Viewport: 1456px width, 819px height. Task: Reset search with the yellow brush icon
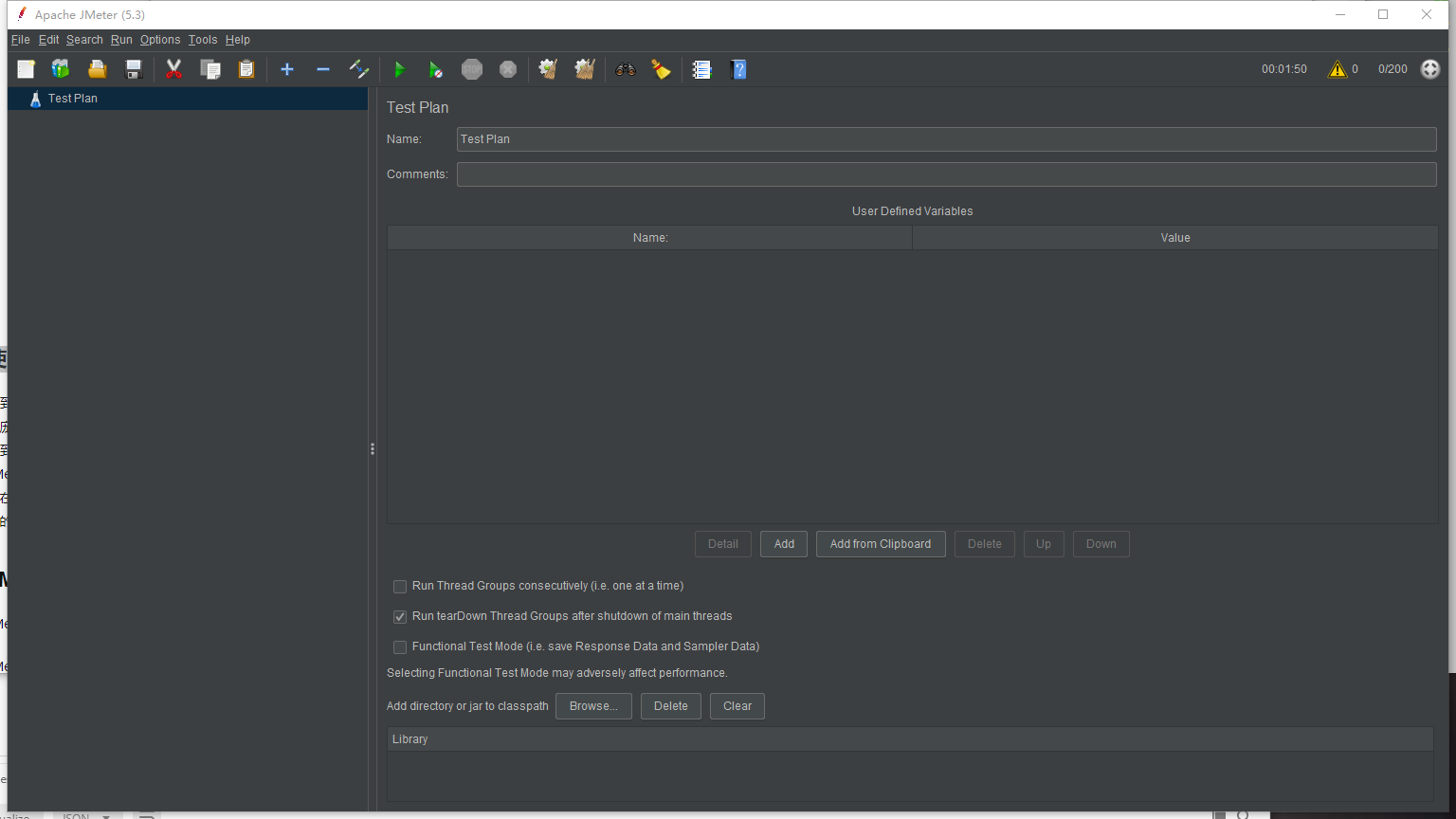pyautogui.click(x=661, y=69)
